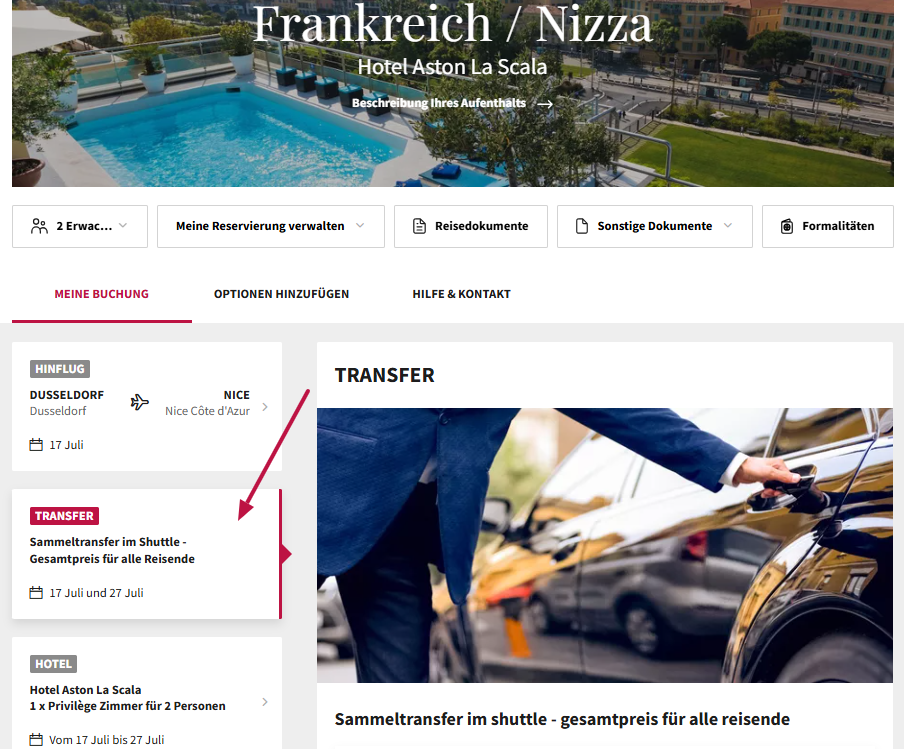Open Hotel Aston La Scala card chevron
This screenshot has height=749, width=904.
pos(265,702)
